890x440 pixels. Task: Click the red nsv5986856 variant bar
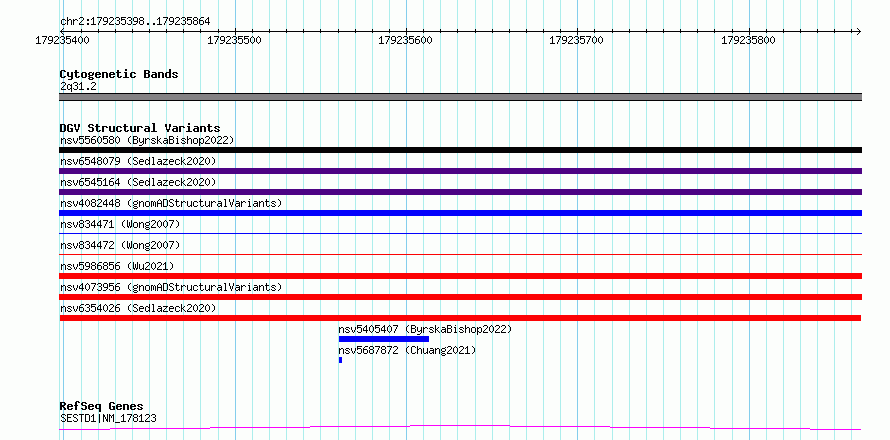click(x=460, y=276)
